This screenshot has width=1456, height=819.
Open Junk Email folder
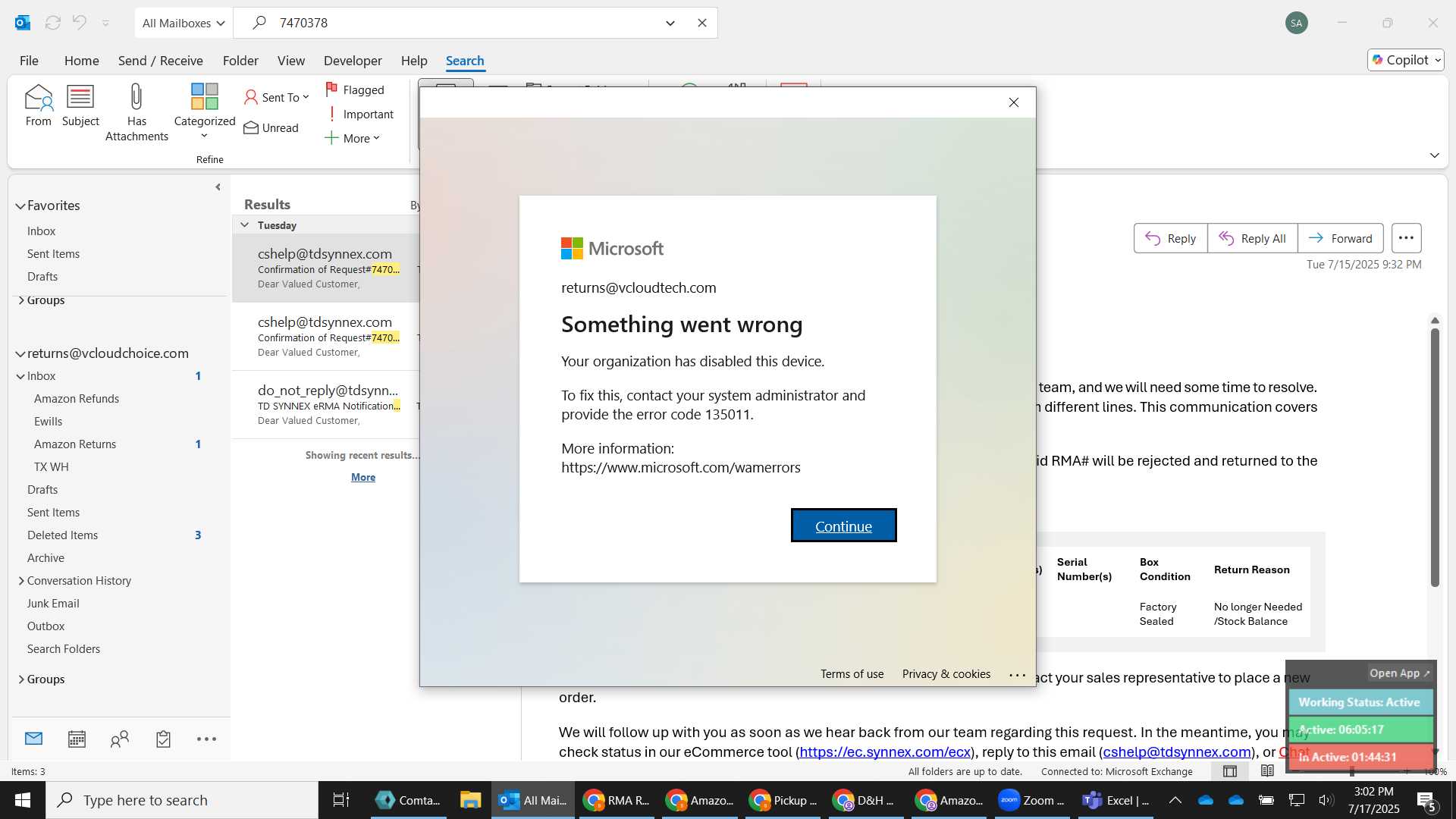(53, 604)
